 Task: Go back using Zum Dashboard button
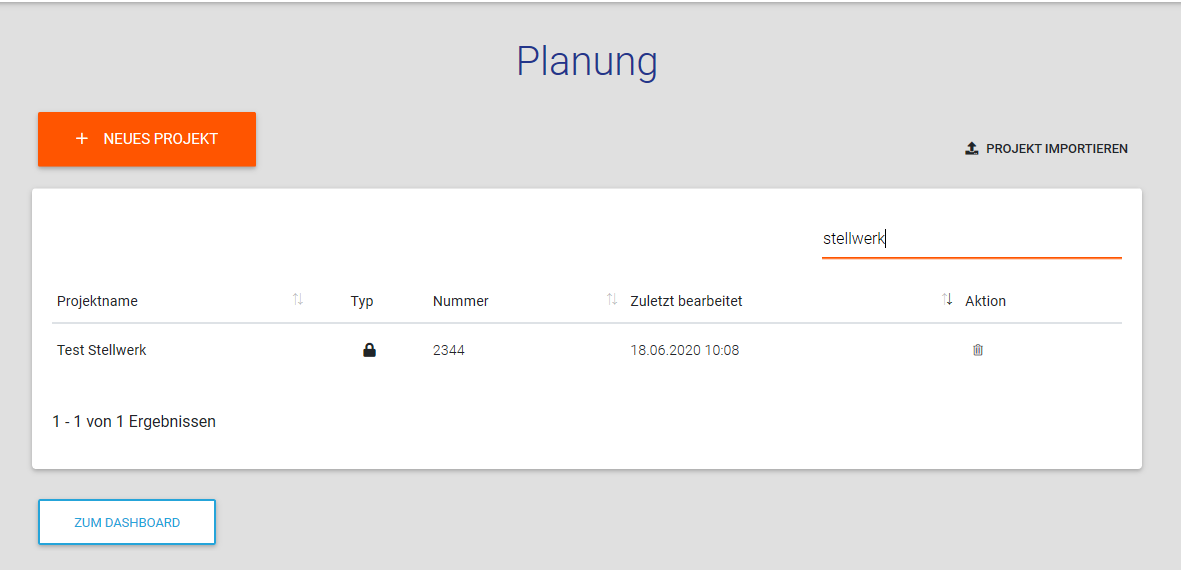tap(127, 522)
